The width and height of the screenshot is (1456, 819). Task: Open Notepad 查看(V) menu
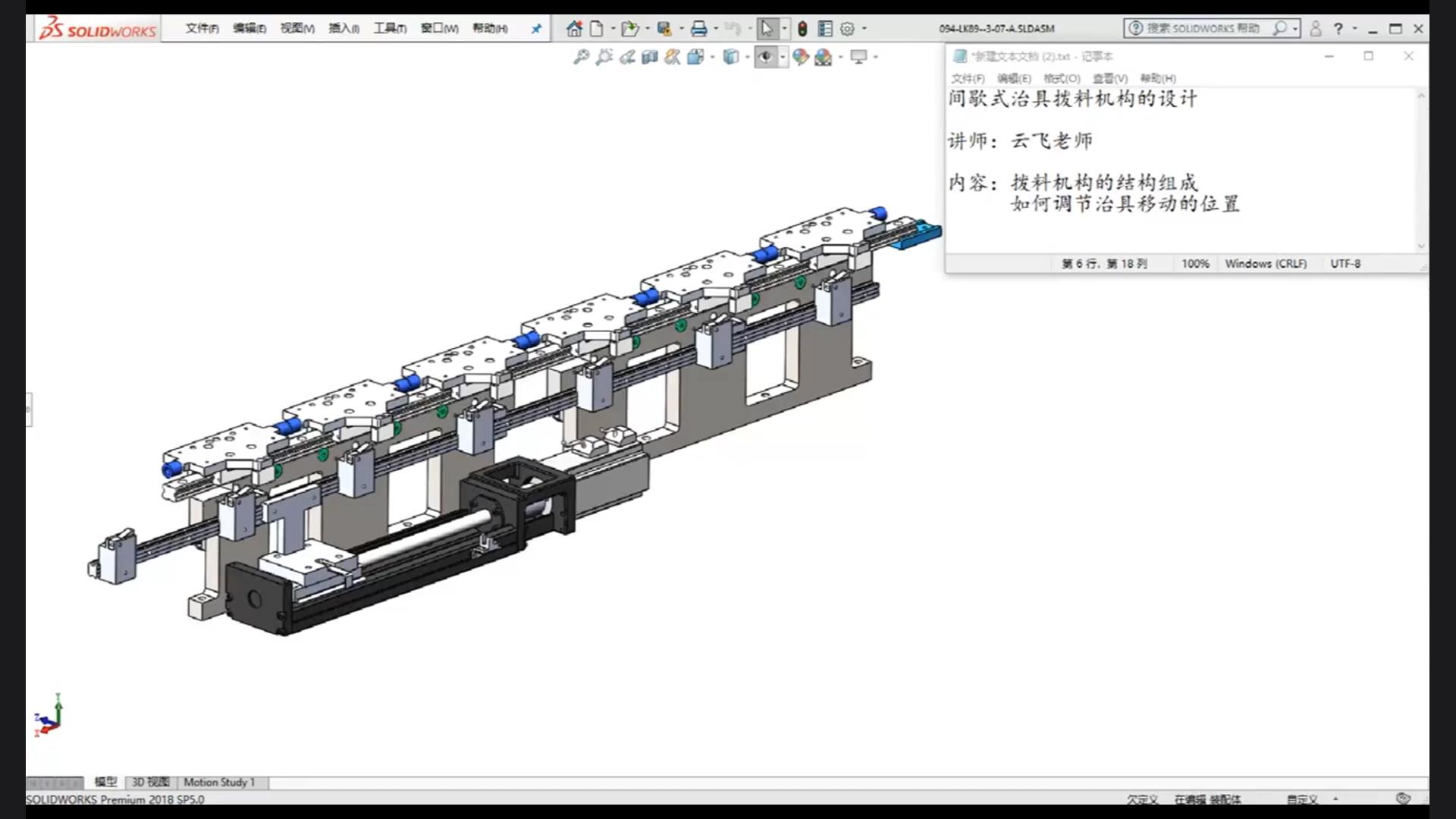[x=1110, y=79]
